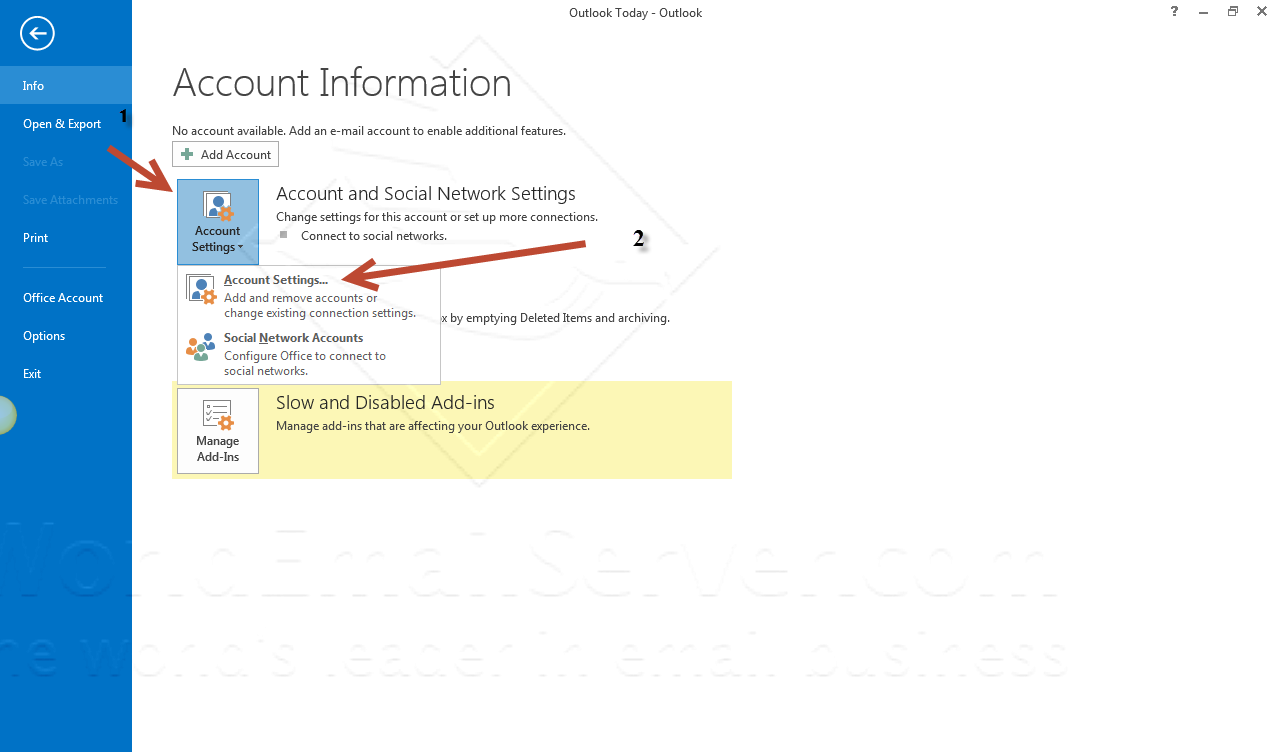Click Connect to social networks link
This screenshot has width=1277, height=752.
point(374,236)
